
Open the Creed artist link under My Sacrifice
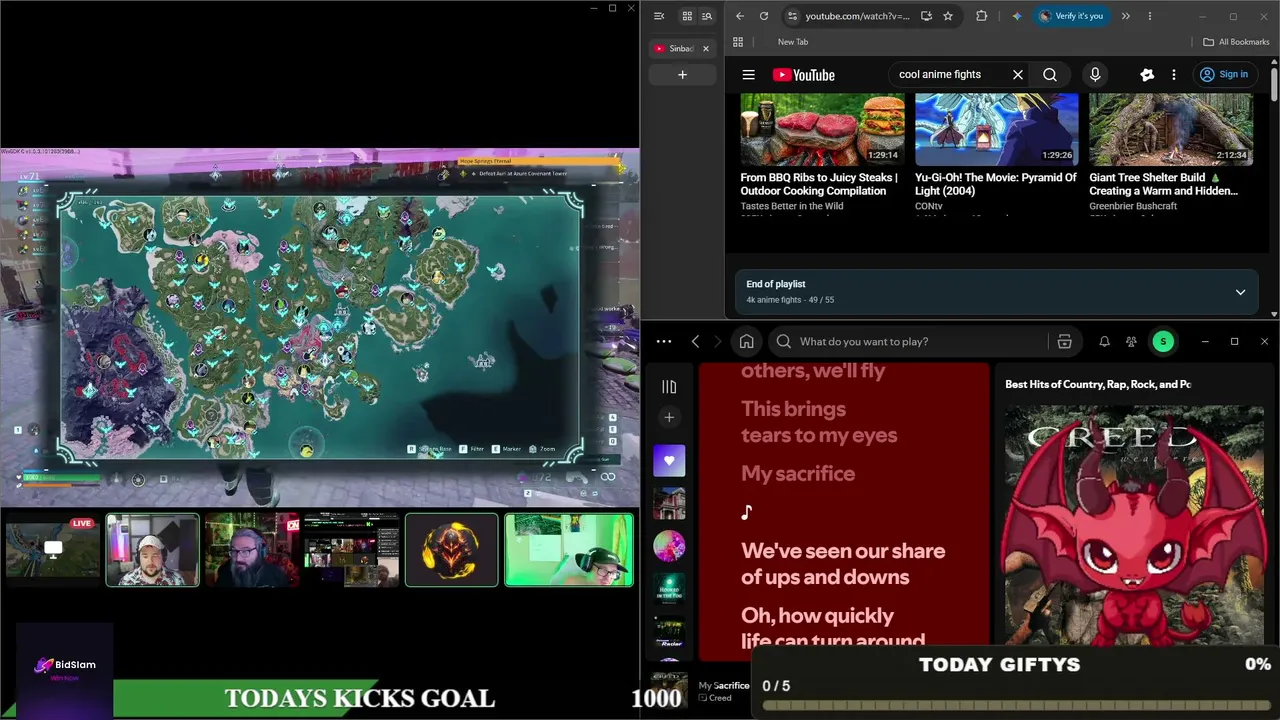point(720,698)
